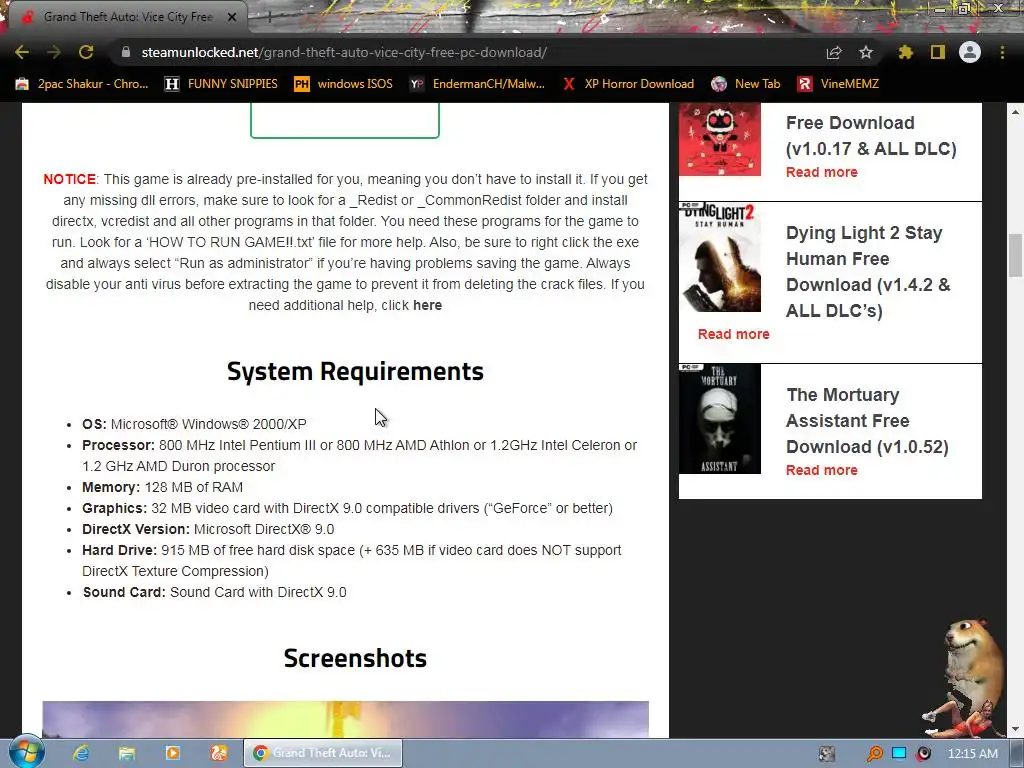Click Read more under The Mortuary Assistant

(822, 470)
